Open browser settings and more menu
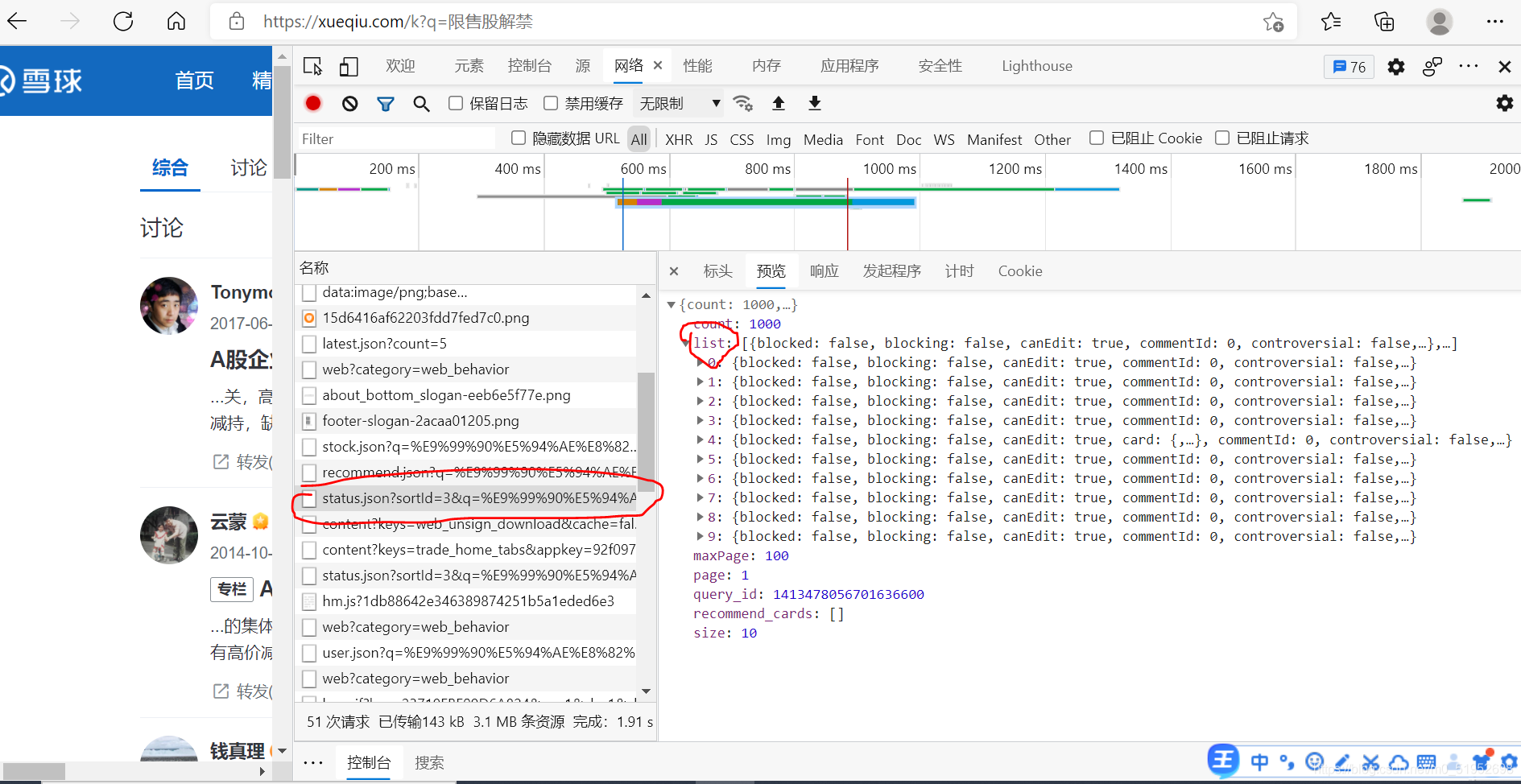 point(1495,22)
